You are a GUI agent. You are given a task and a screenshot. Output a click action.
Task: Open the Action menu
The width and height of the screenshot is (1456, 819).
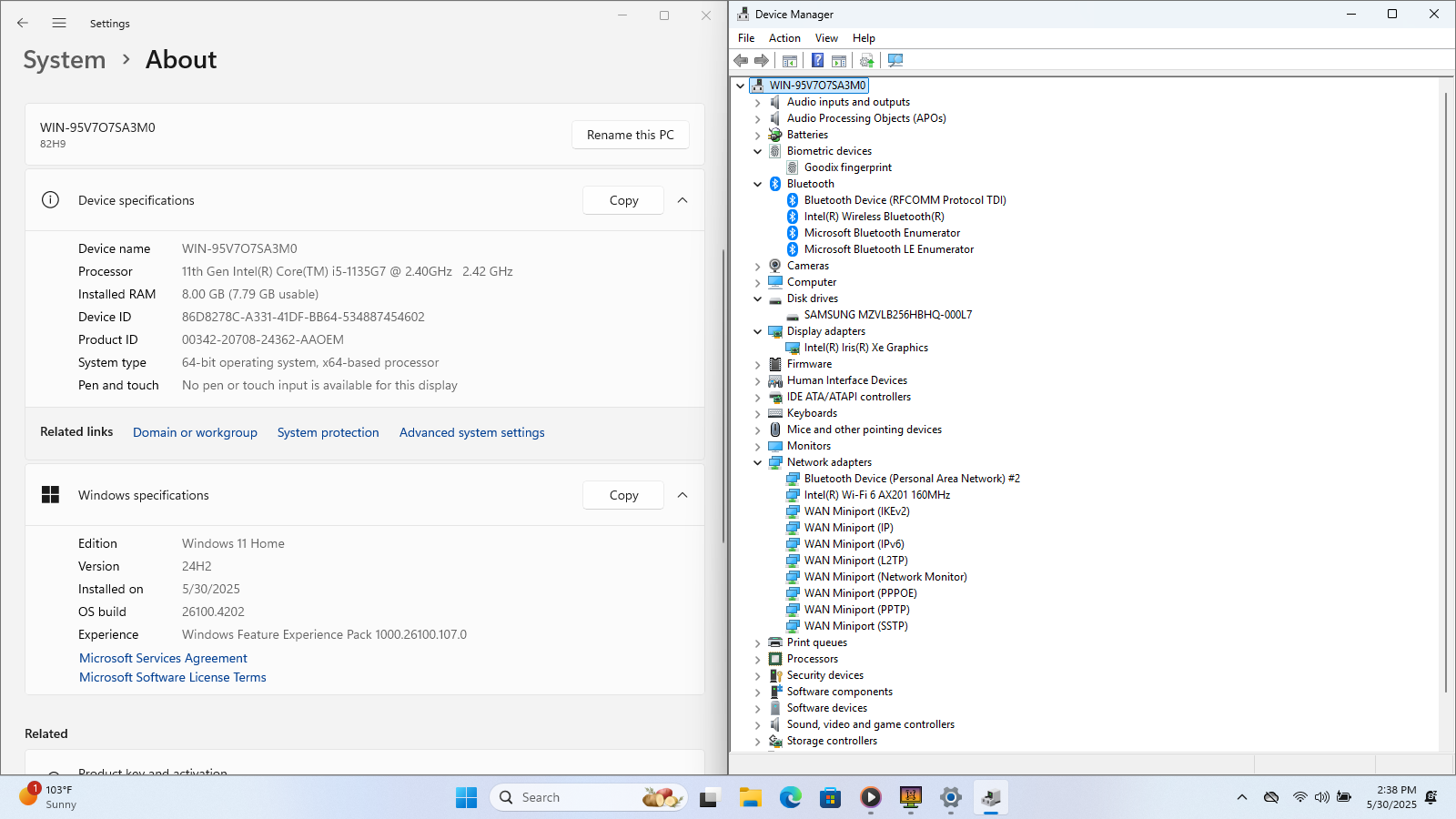[784, 38]
